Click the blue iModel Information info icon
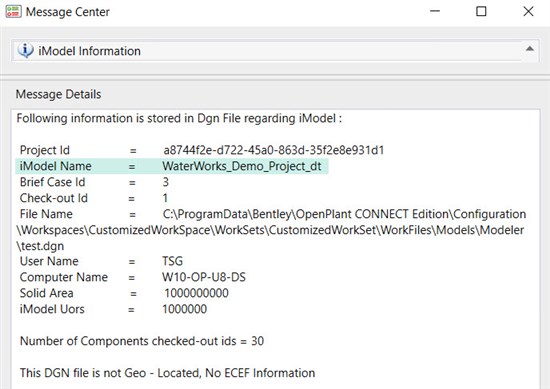The width and height of the screenshot is (550, 389). [26, 51]
